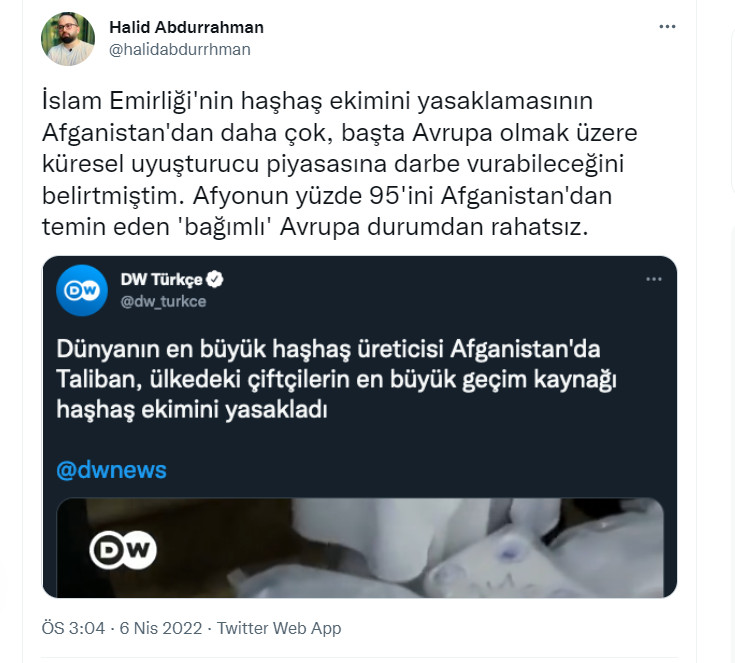Expand the quoted tweet's three-dot options
Viewport: 735px width, 663px height.
coord(653,279)
